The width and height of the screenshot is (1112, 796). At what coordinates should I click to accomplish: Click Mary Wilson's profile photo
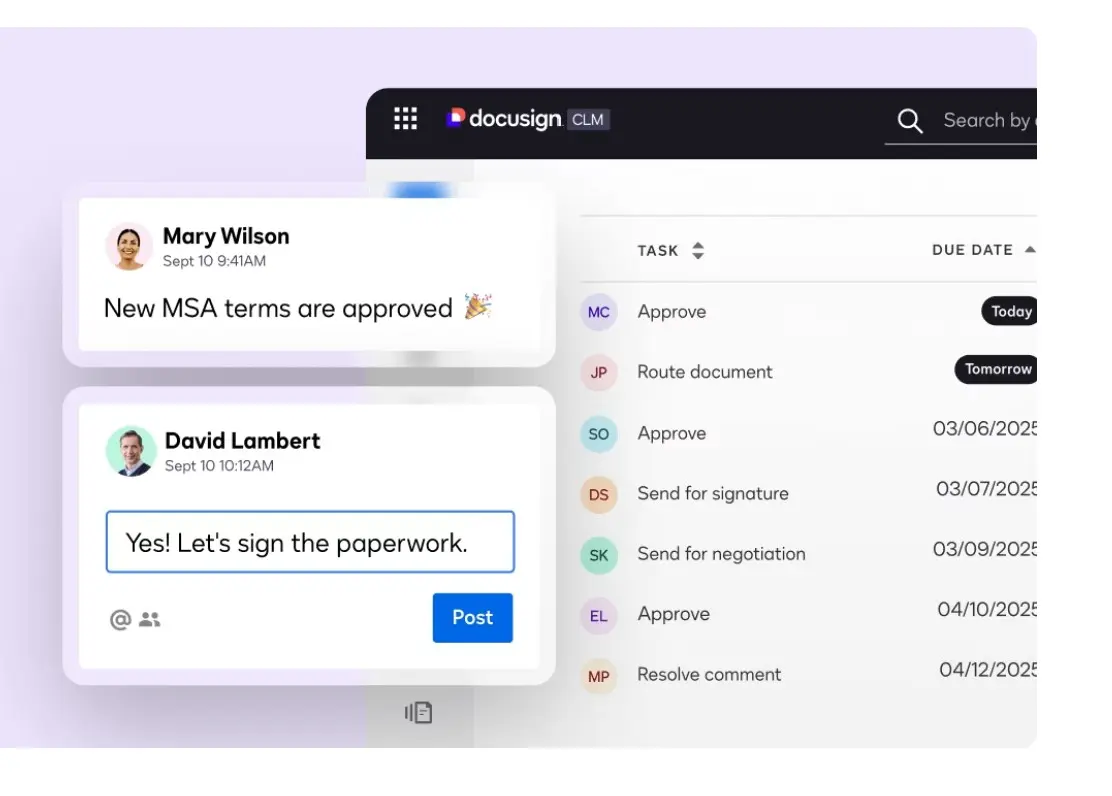(x=129, y=246)
